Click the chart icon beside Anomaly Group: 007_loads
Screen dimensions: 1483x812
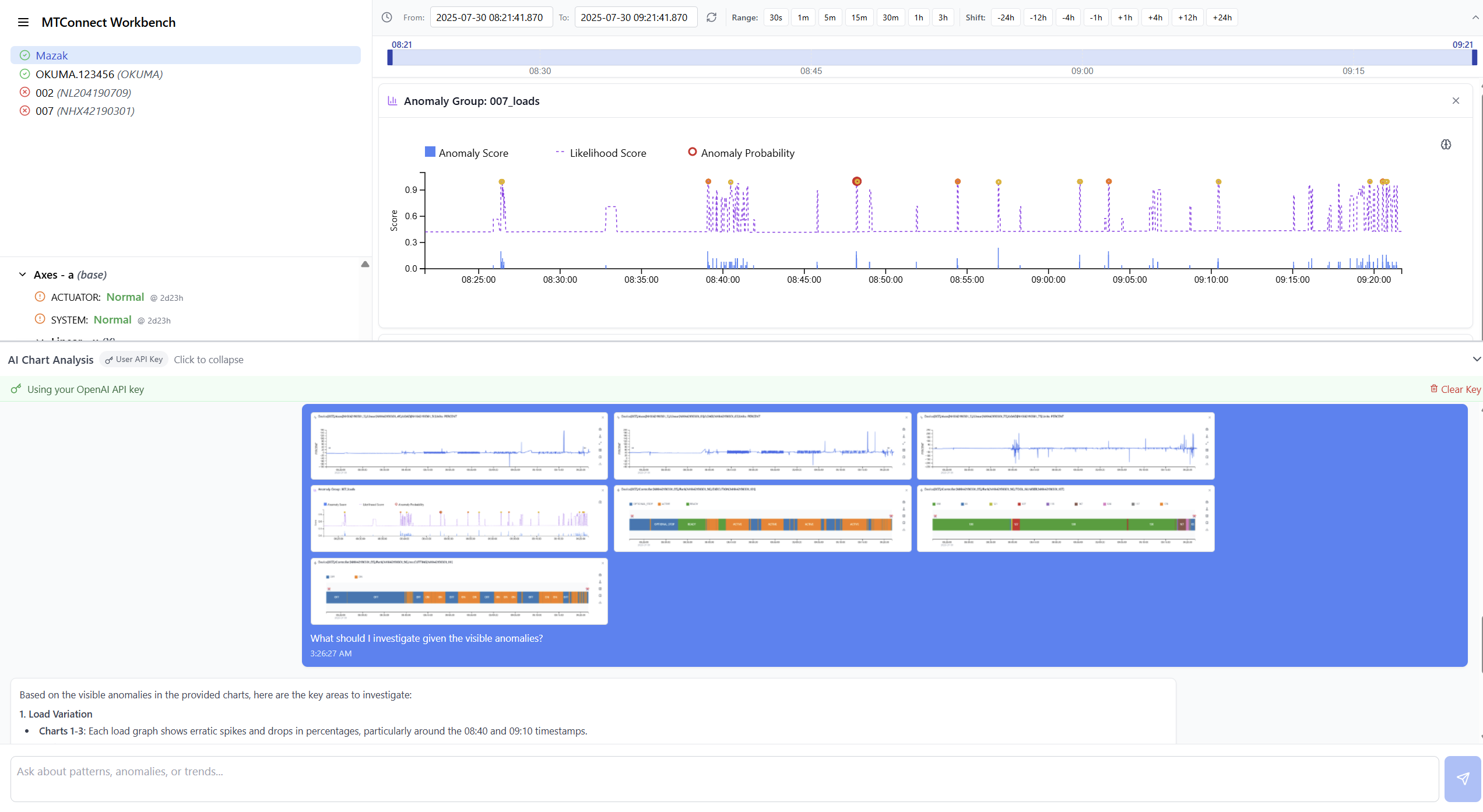click(393, 100)
